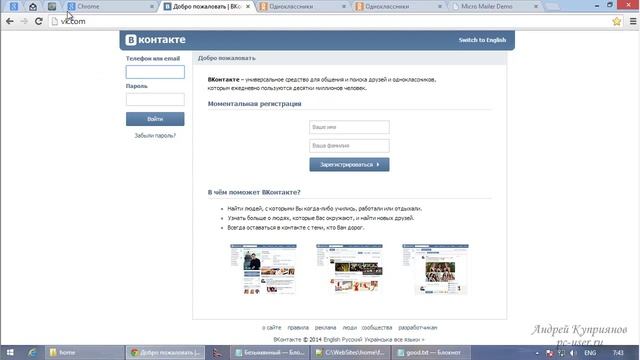Expand все языки language list
The width and height of the screenshot is (640, 360).
tap(409, 340)
